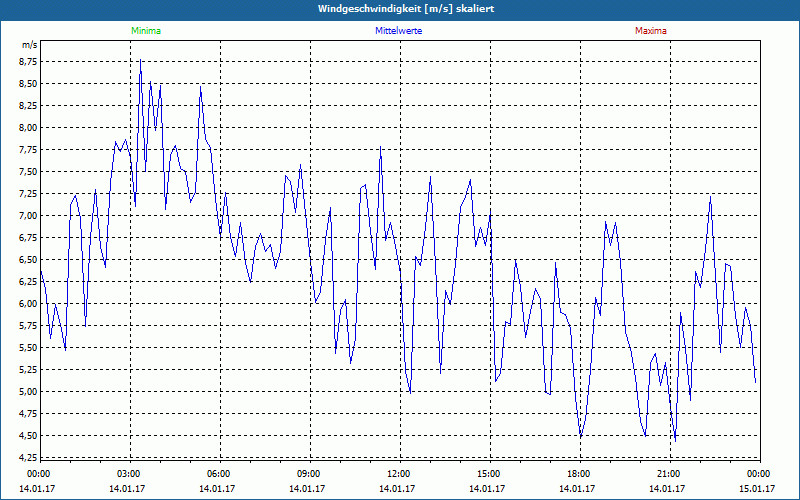Click the 4,75 y-axis value
The image size is (800, 500).
(x=29, y=413)
